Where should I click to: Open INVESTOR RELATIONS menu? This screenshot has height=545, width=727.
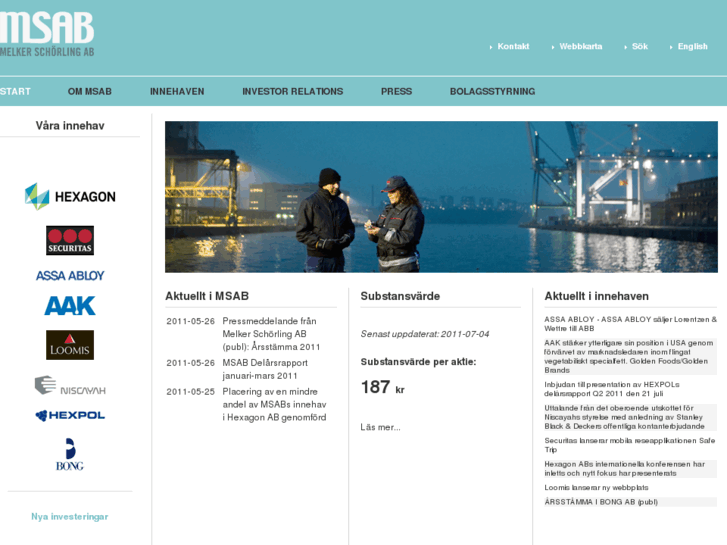pyautogui.click(x=293, y=91)
